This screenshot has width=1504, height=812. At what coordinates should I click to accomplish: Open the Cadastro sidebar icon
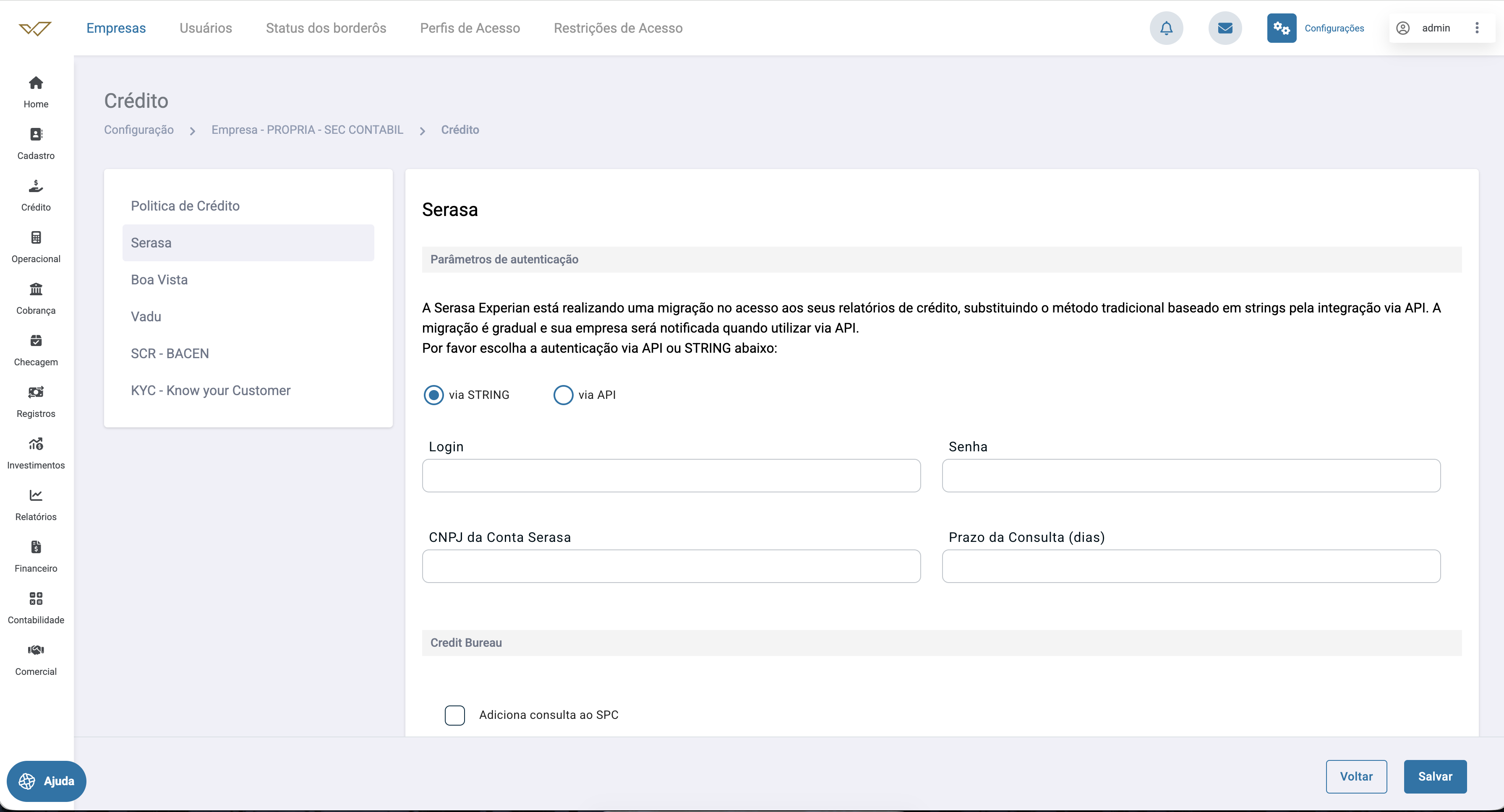[36, 134]
